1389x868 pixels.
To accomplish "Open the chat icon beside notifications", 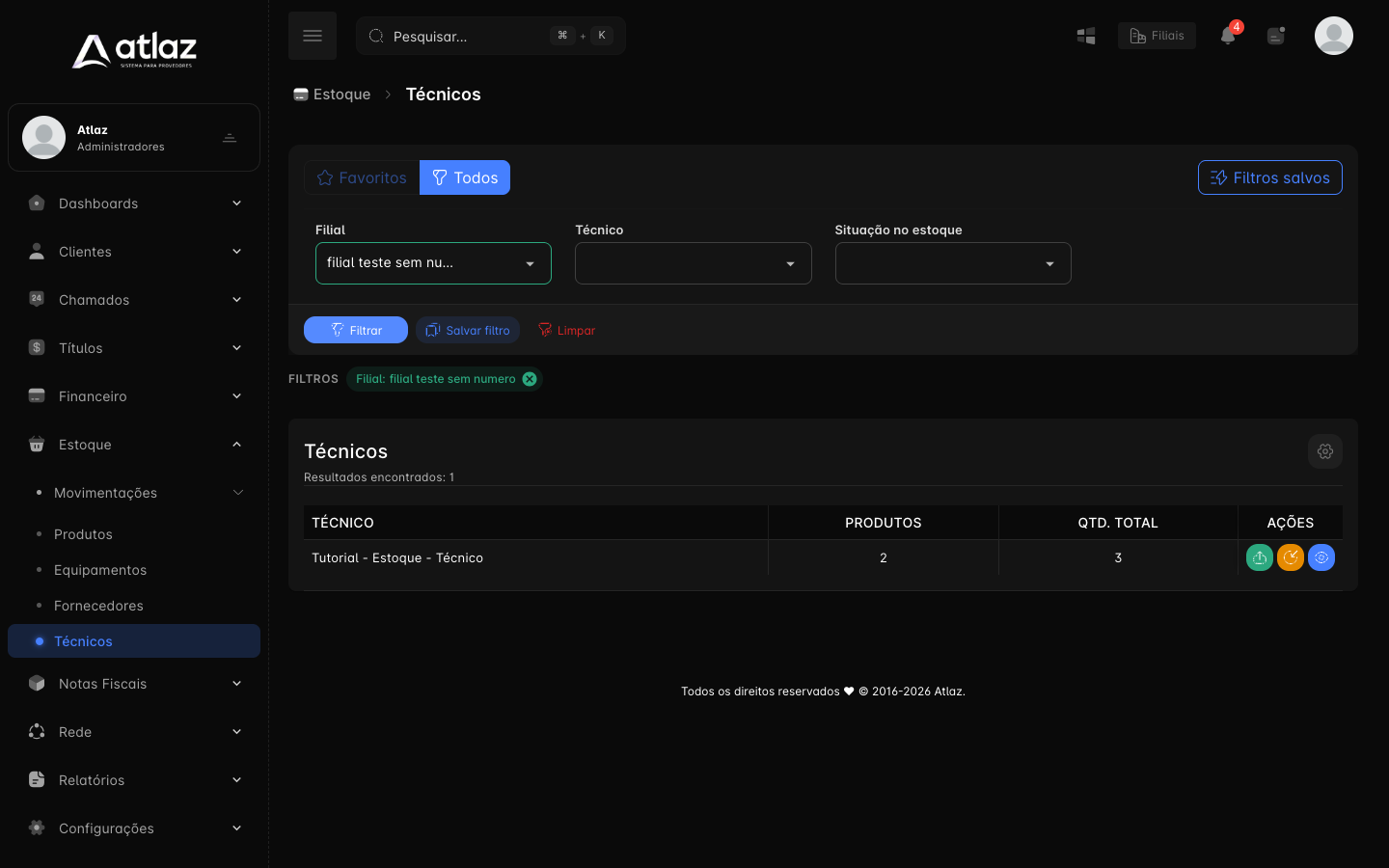I will [1276, 36].
